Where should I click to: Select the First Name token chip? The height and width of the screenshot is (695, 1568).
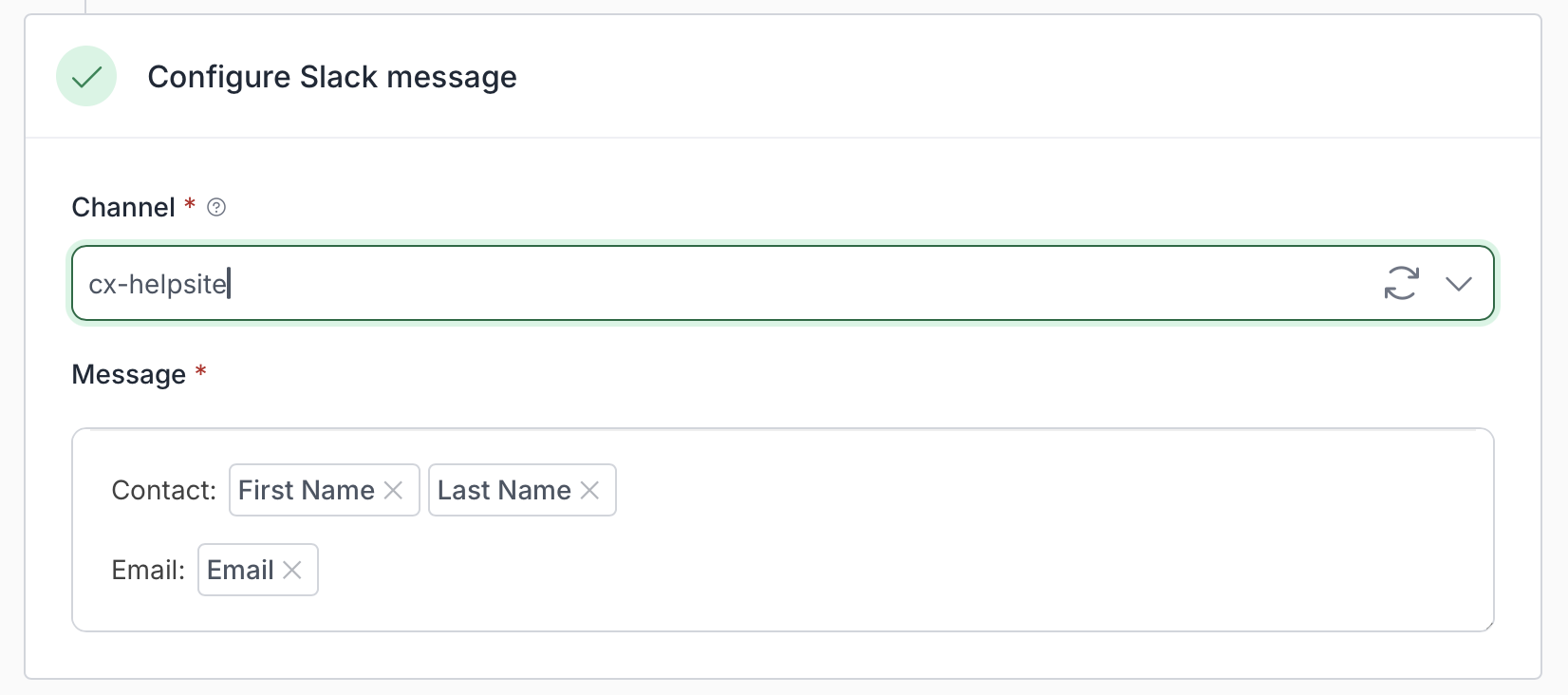[x=306, y=490]
